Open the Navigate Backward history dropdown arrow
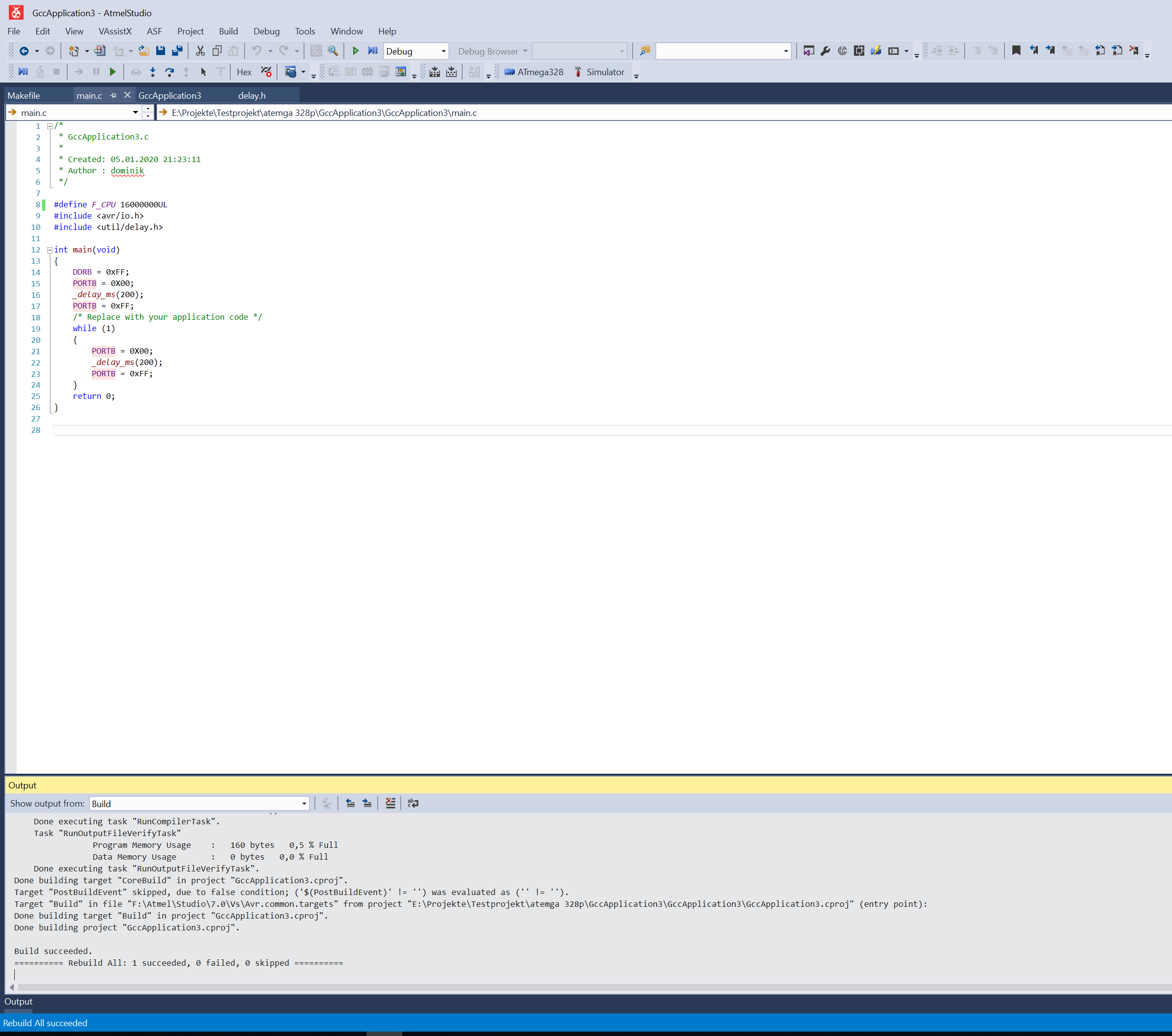Image resolution: width=1172 pixels, height=1036 pixels. click(37, 51)
